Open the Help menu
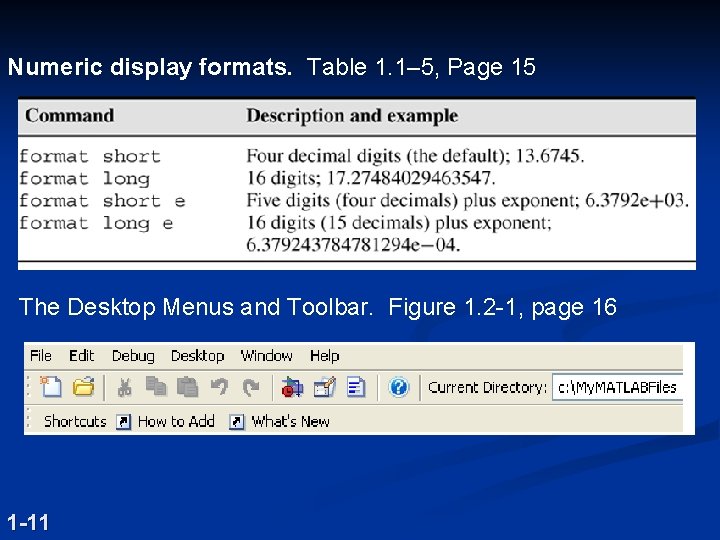 click(x=325, y=356)
